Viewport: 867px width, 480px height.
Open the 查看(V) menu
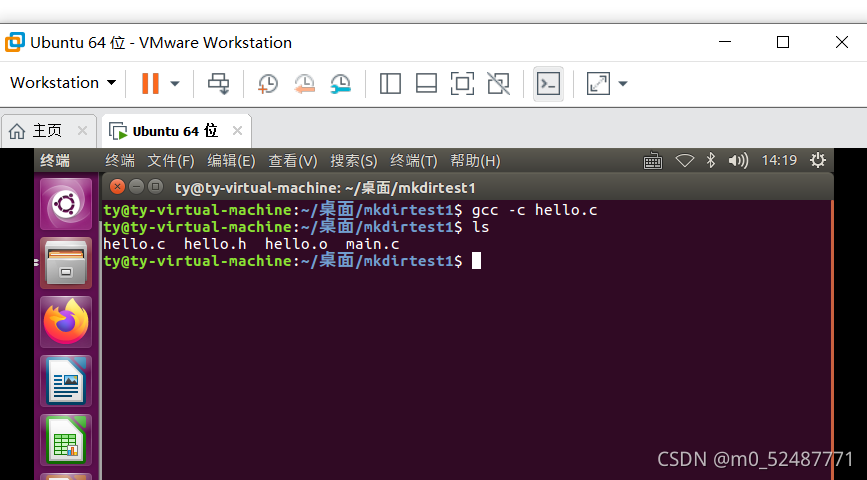(x=293, y=161)
